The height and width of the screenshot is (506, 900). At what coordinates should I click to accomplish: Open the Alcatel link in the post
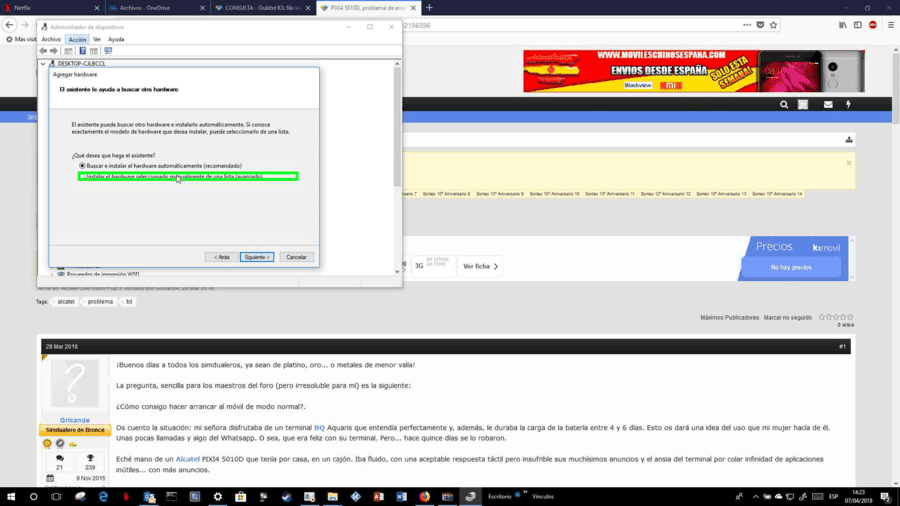coord(187,459)
